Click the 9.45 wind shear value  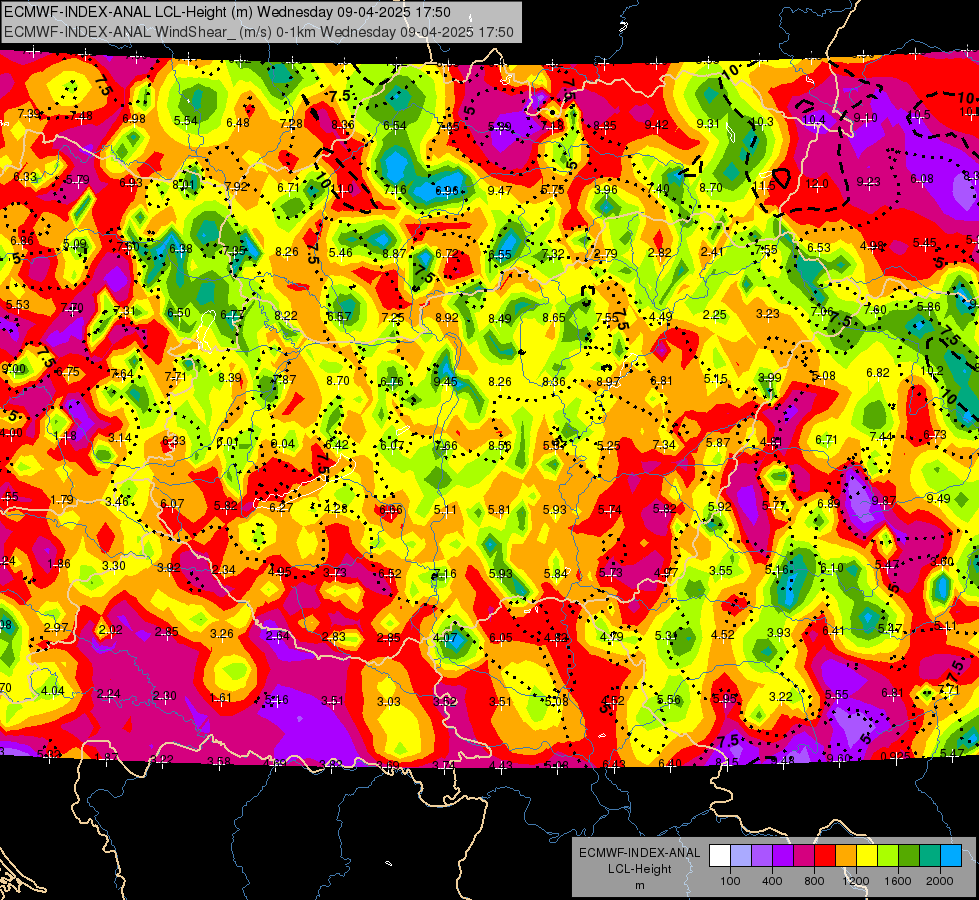coord(446,381)
